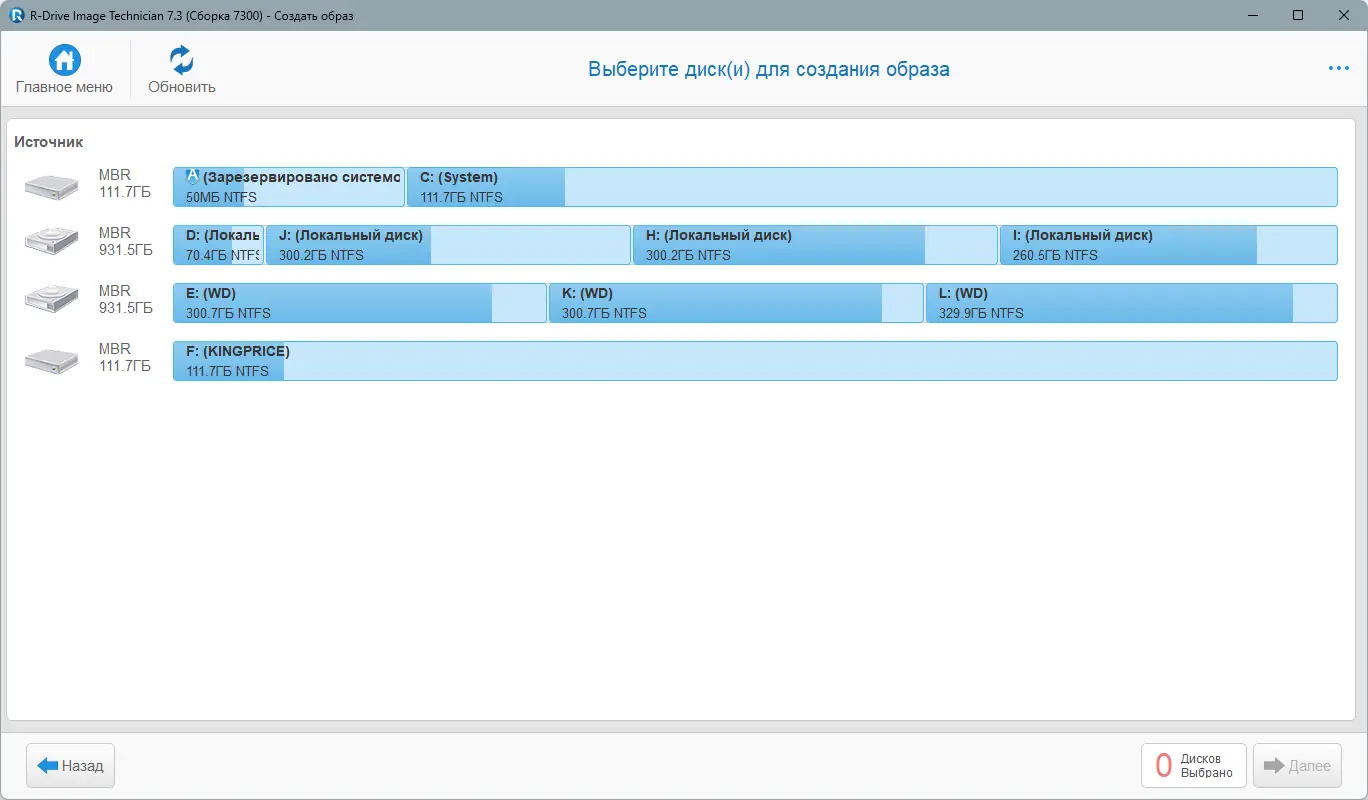Select the D: 70.4ГБ partition
1368x800 pixels.
coord(218,245)
